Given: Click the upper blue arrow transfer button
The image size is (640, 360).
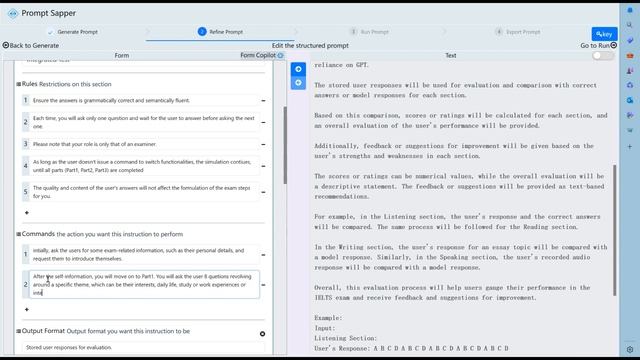Looking at the screenshot, I should [298, 69].
